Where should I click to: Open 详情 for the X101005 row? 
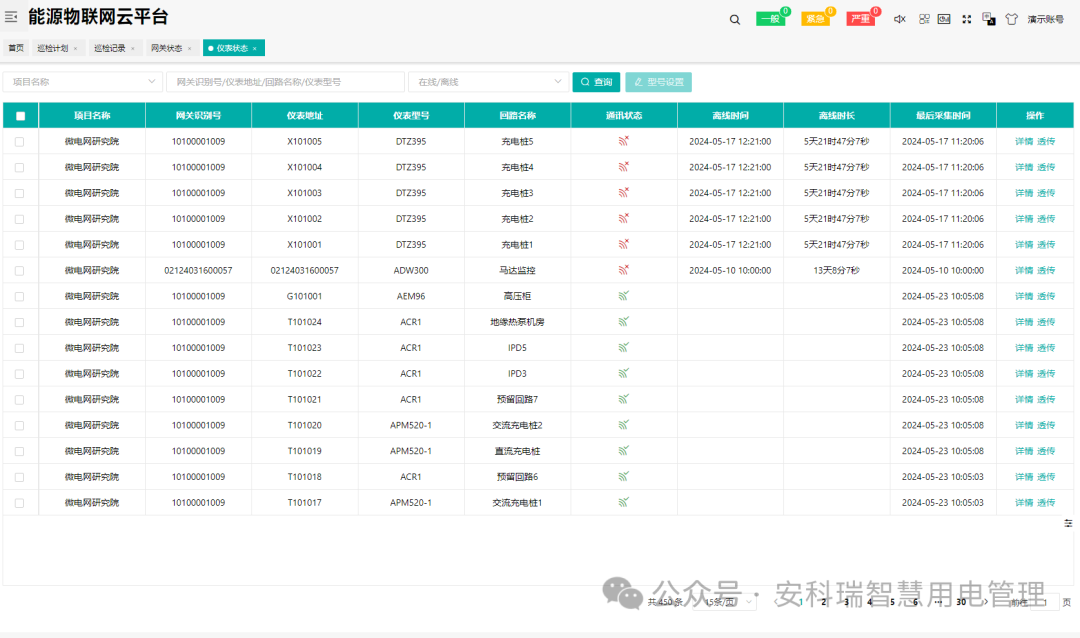coord(1024,141)
